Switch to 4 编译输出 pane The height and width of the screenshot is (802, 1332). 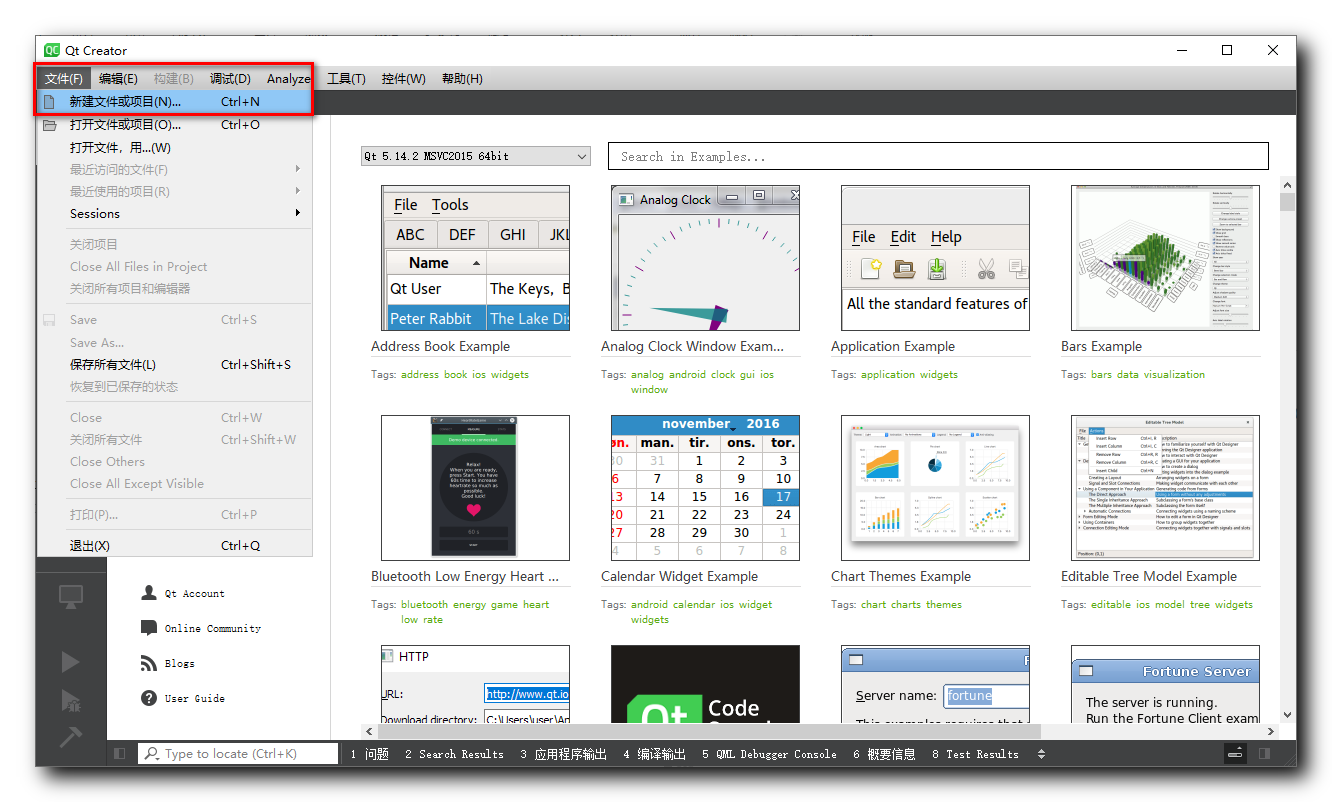[x=654, y=754]
